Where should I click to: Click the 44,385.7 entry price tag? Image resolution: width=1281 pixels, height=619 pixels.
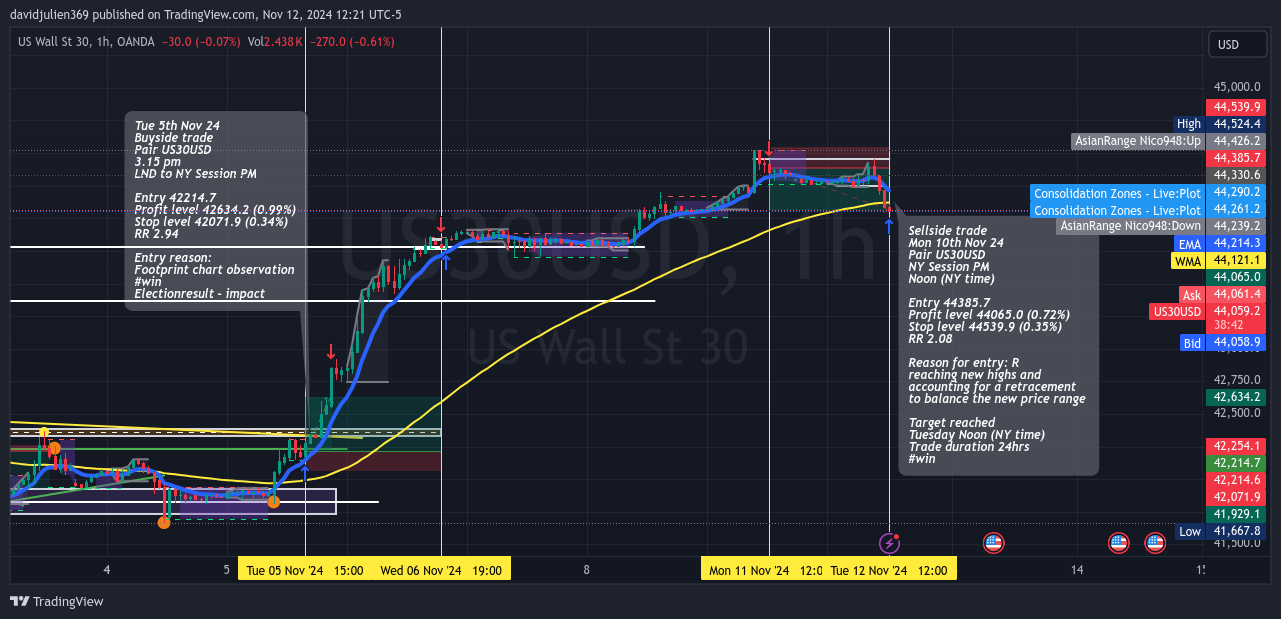click(1238, 158)
